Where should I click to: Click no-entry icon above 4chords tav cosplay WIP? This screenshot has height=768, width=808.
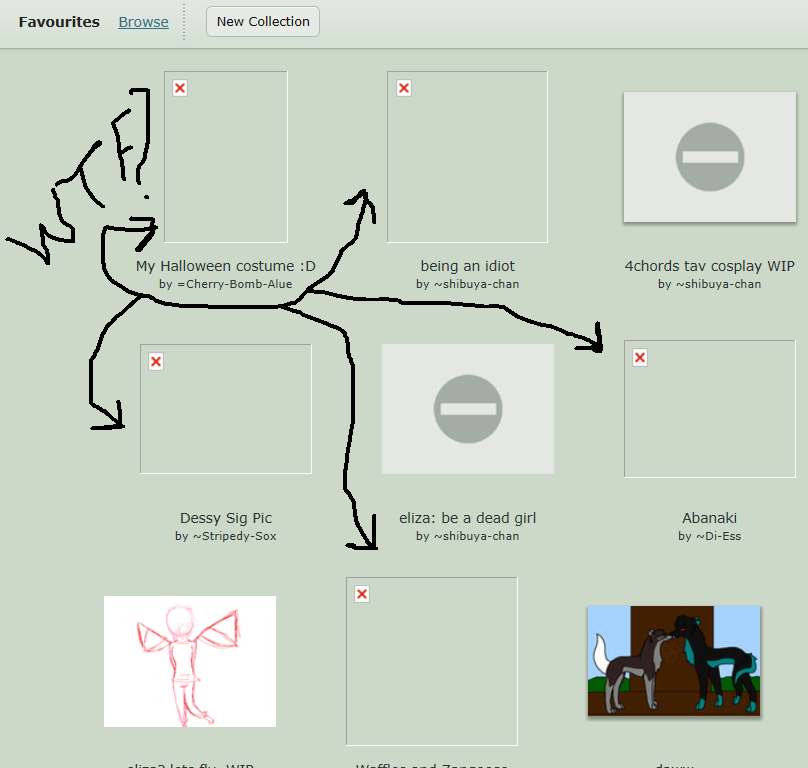(x=710, y=157)
